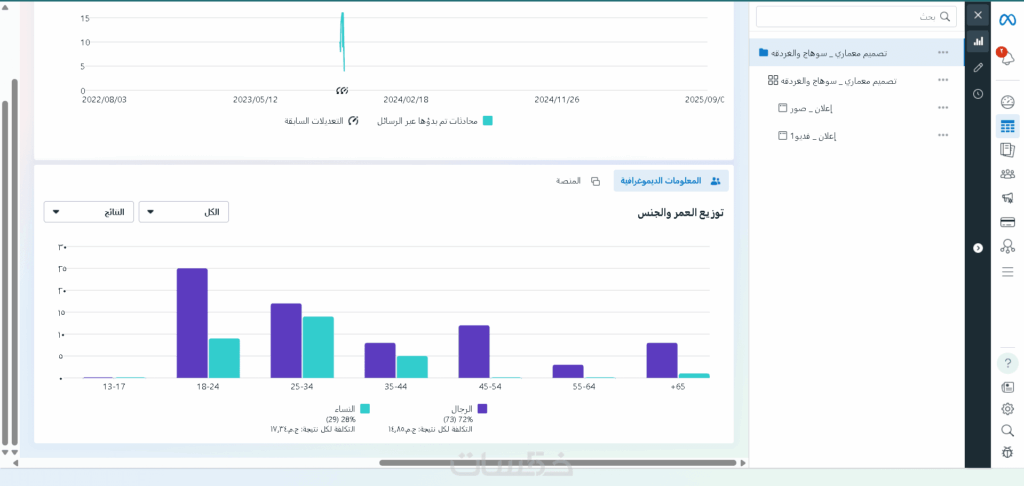Click the history clock icon in dark panel

click(978, 94)
